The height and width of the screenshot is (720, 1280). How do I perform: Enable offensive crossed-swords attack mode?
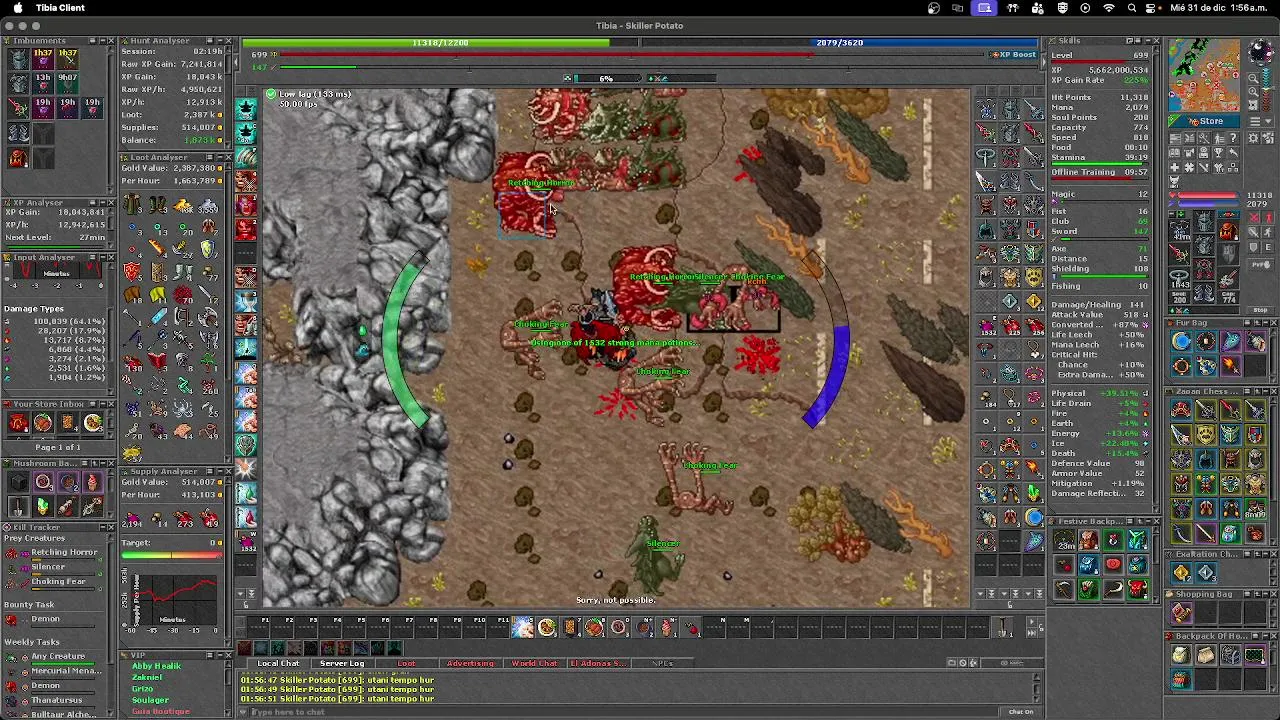[1253, 218]
